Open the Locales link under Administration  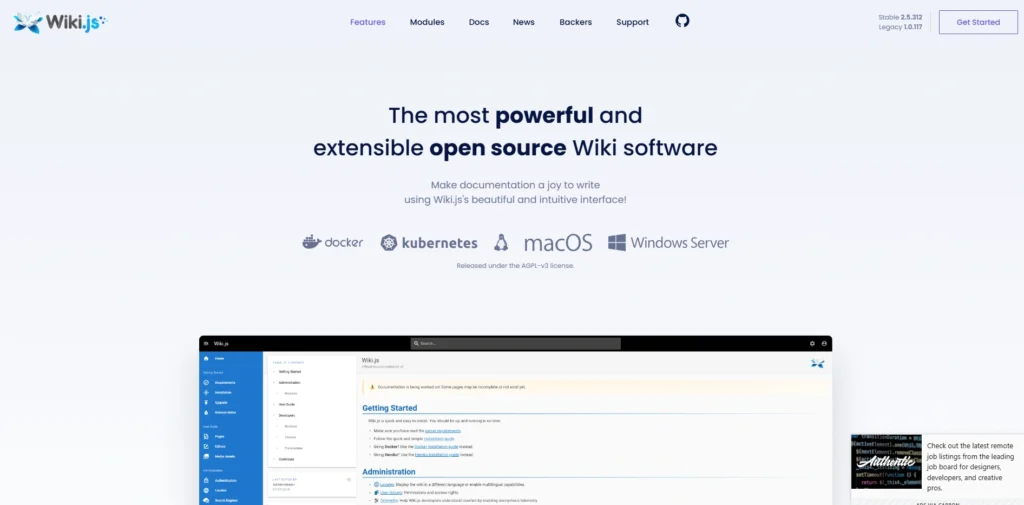(x=387, y=485)
